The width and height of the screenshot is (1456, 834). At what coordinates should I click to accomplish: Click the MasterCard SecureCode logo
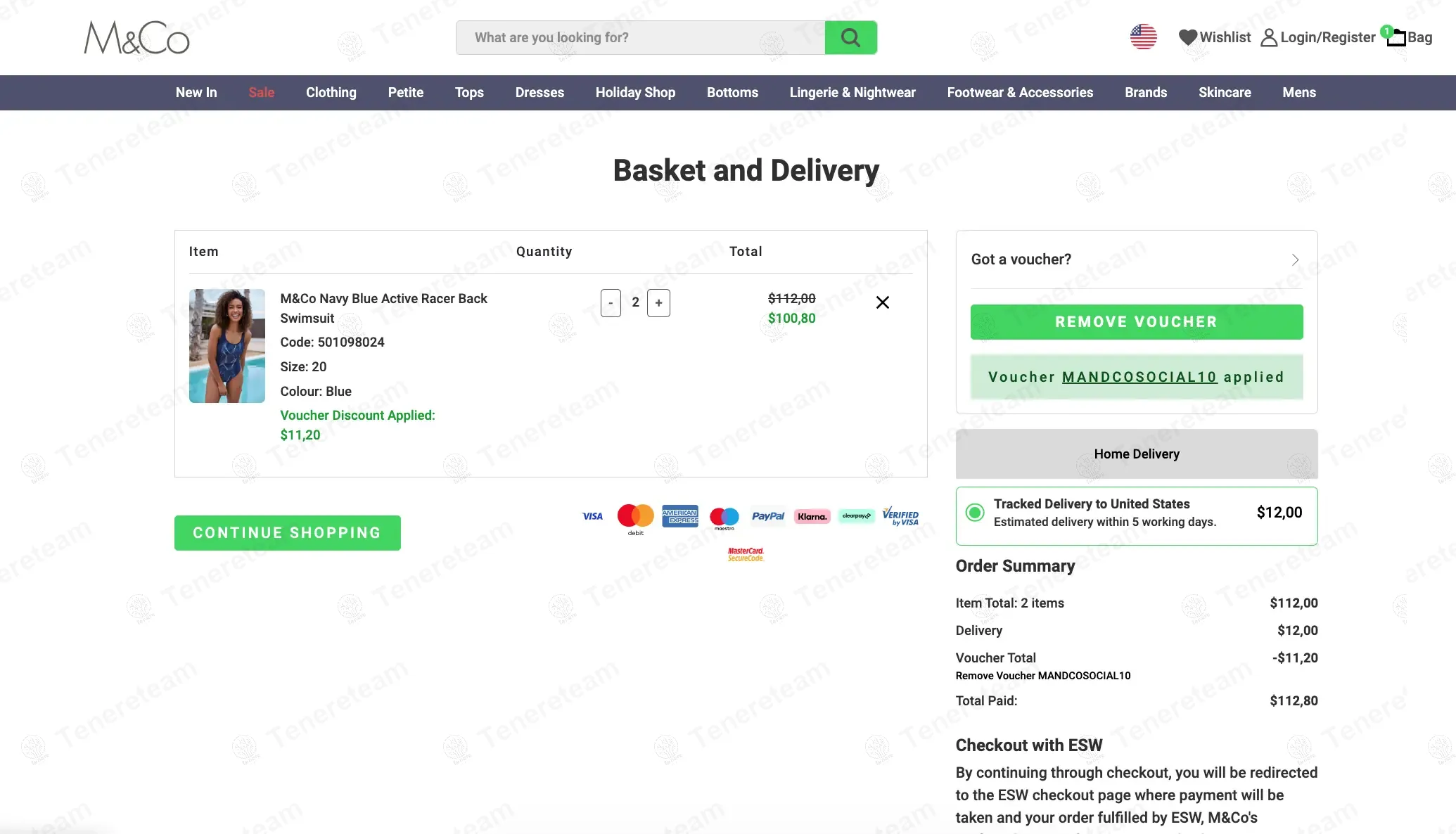[746, 554]
